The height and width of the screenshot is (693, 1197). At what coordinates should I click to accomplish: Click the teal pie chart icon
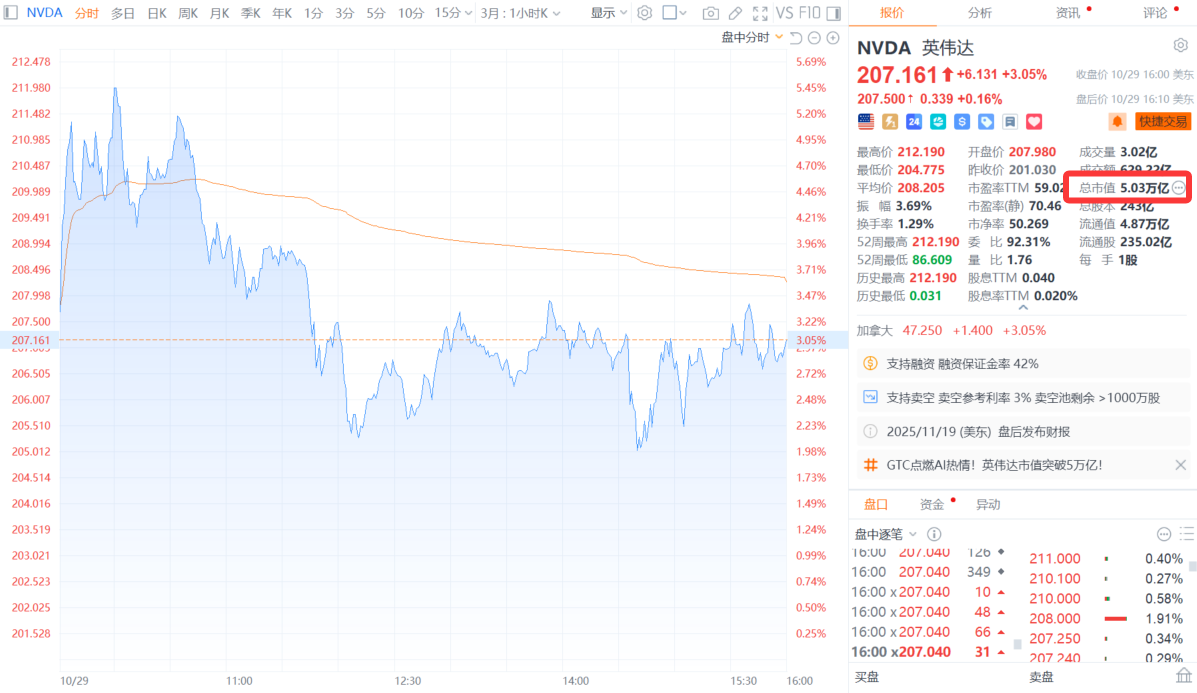tap(938, 121)
